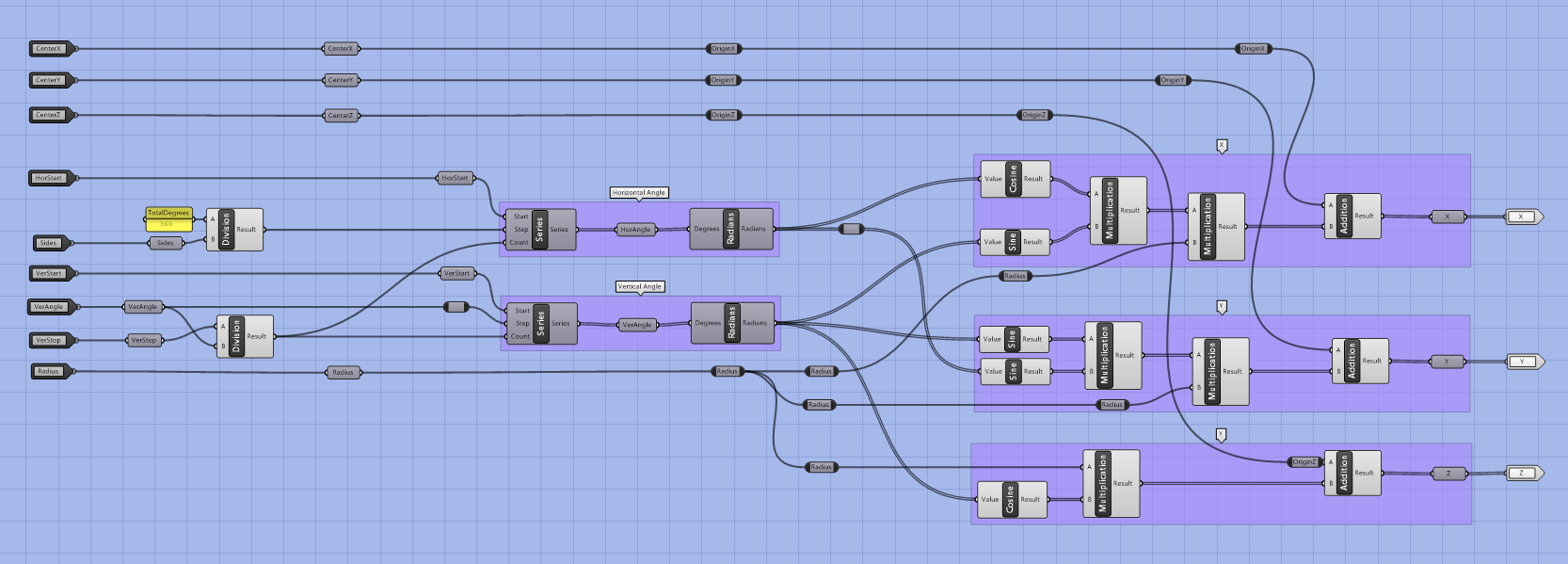Select the Series component in Vertical Angle group
The height and width of the screenshot is (564, 1568).
[x=540, y=324]
